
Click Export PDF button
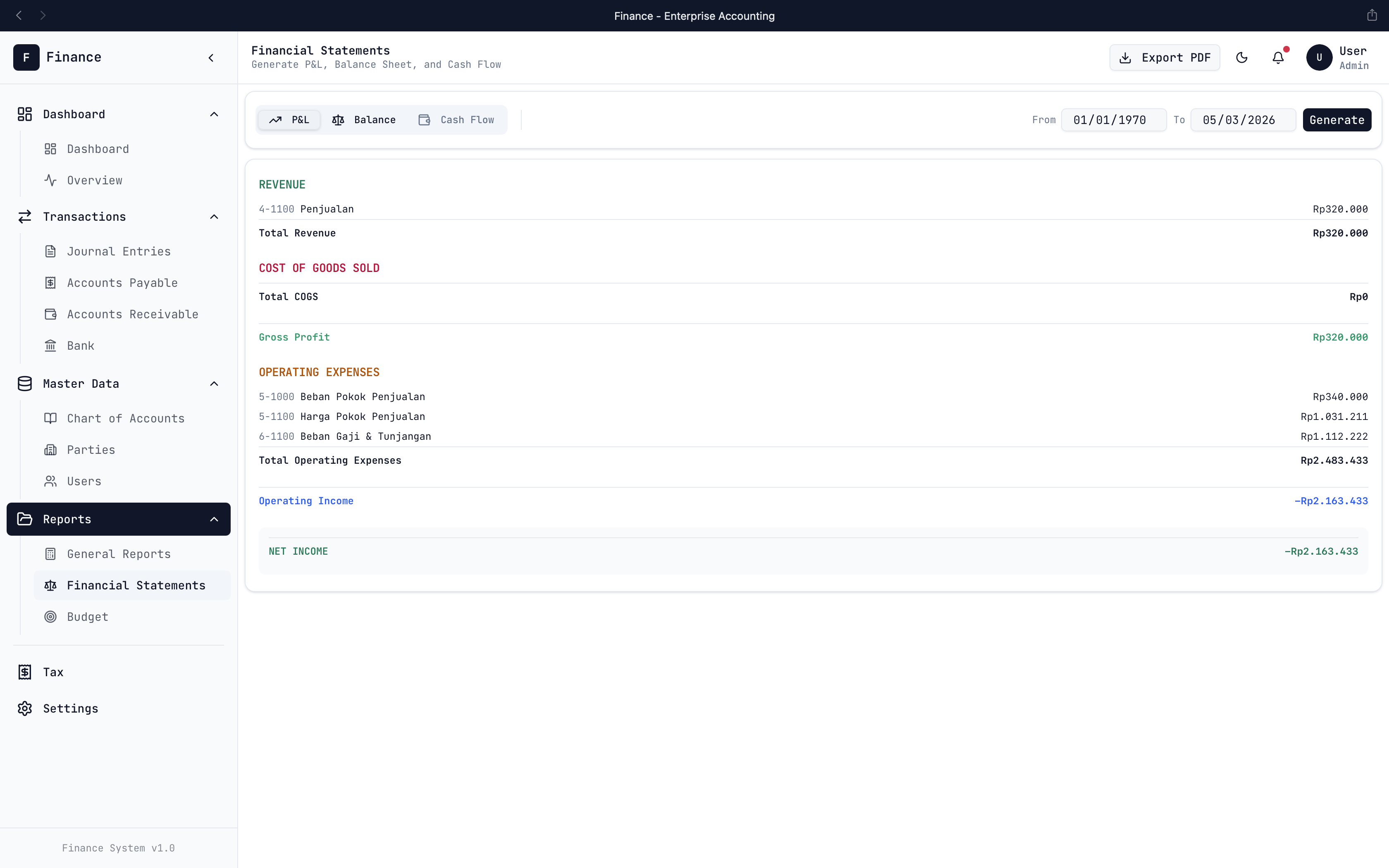point(1165,57)
